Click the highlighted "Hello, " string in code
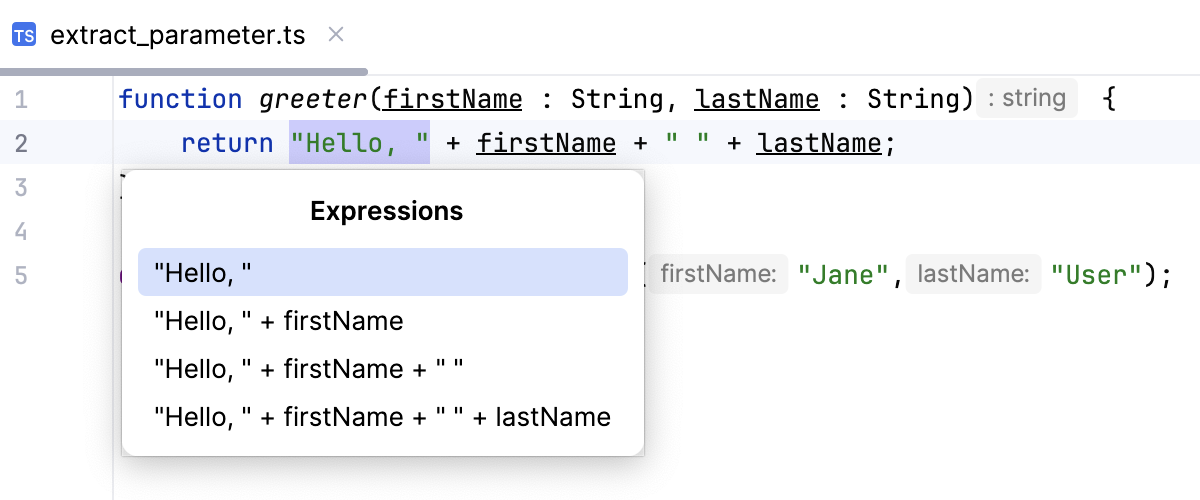Screen dimensions: 1200x500 click(360, 144)
